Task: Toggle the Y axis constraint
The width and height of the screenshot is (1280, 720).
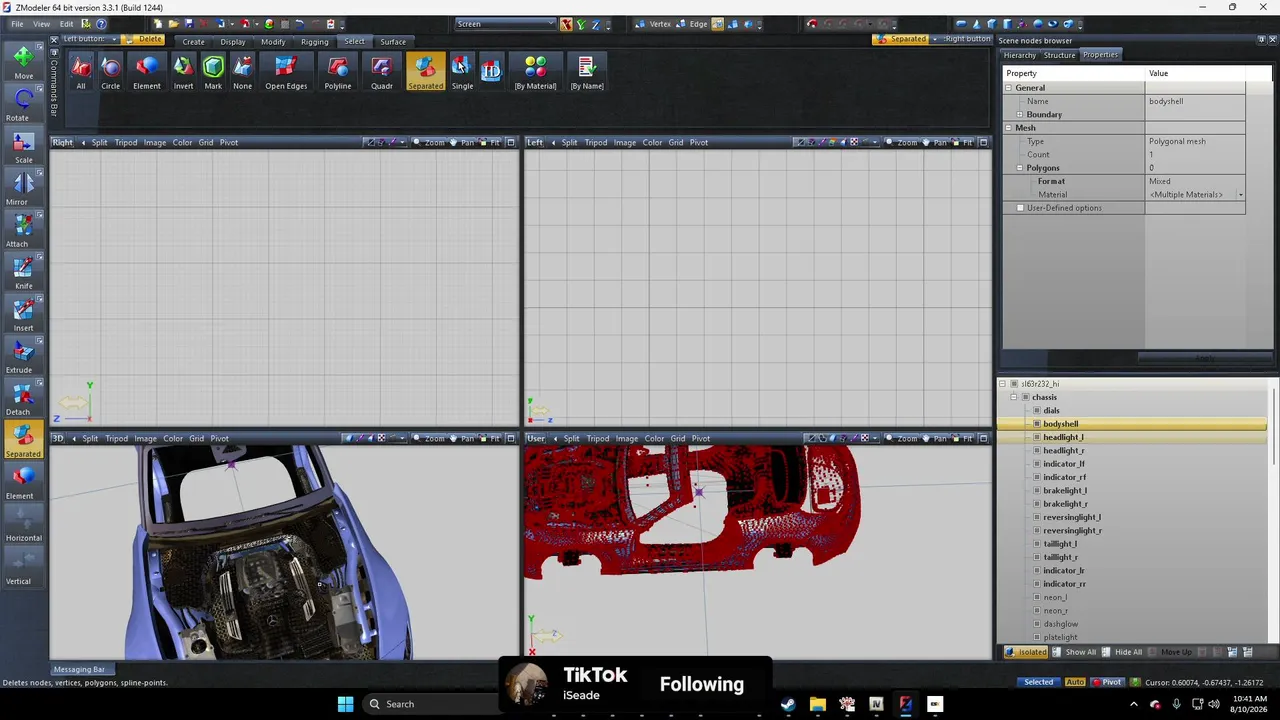Action: pyautogui.click(x=580, y=24)
